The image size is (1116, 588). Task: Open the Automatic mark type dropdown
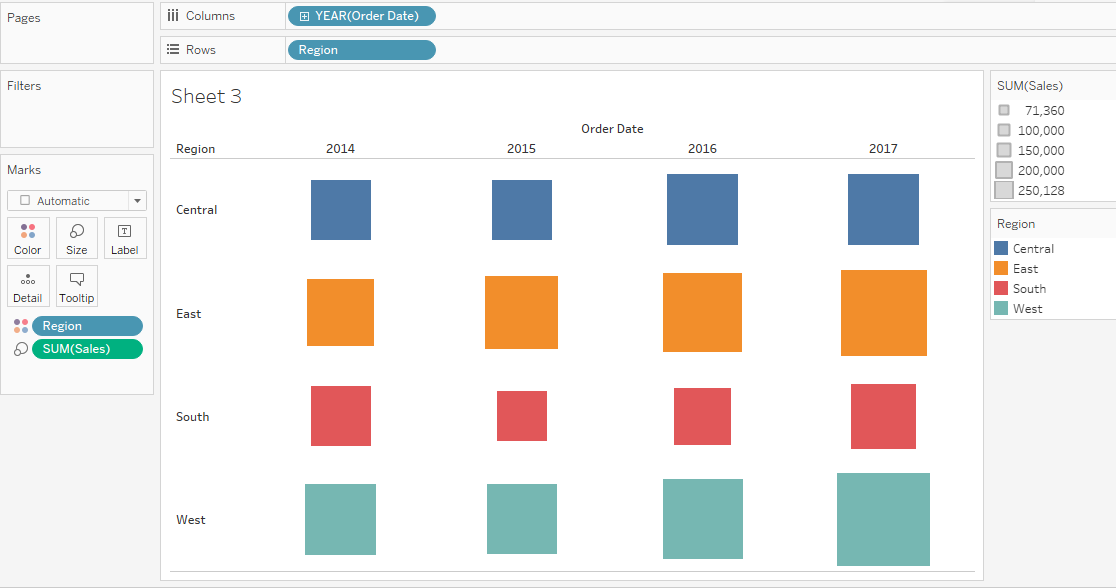[136, 200]
